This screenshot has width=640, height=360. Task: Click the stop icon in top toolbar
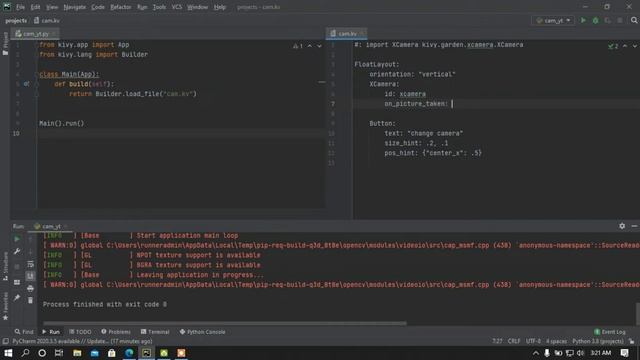point(620,20)
